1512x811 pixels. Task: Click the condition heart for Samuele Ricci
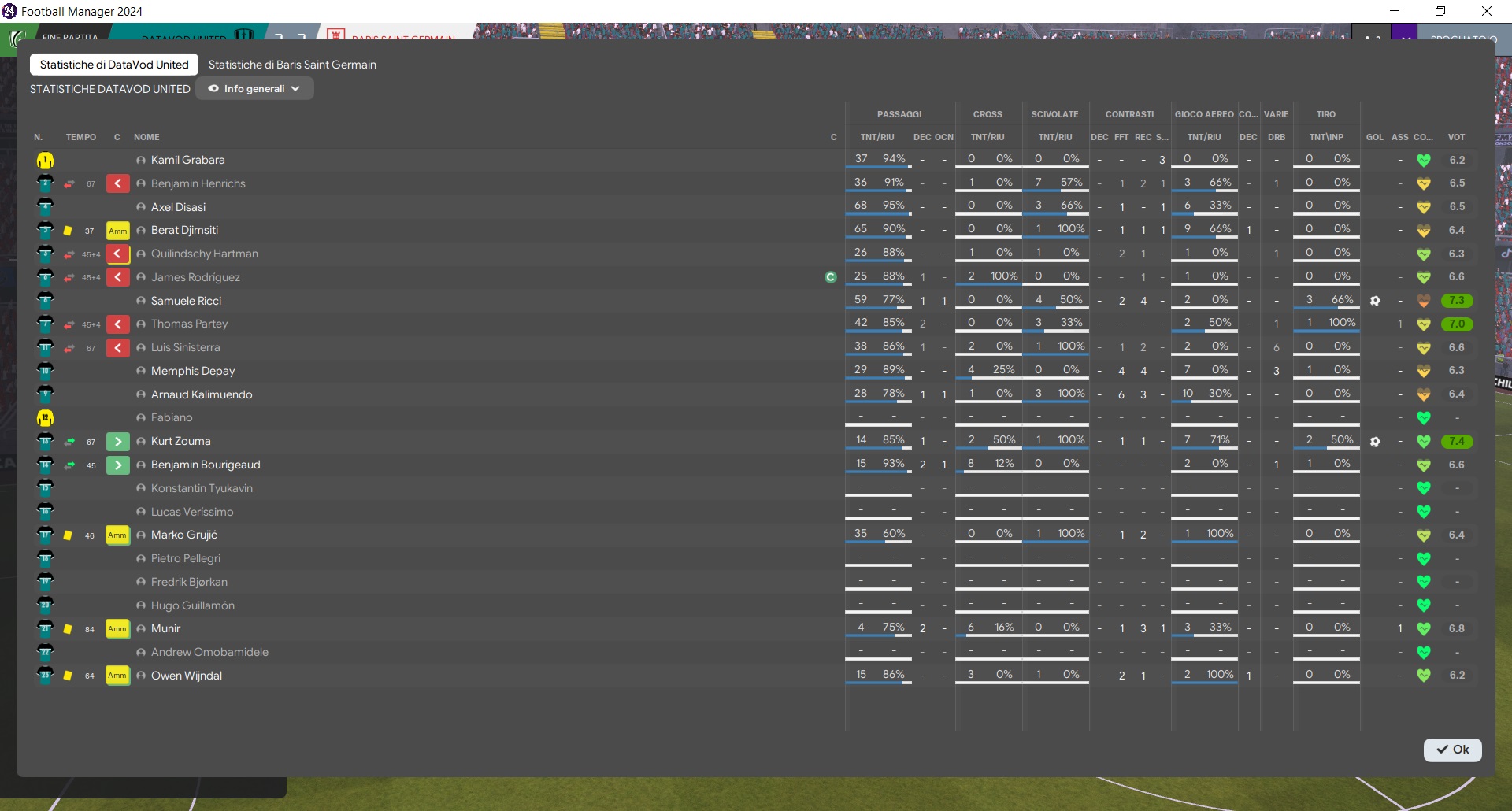coord(1424,301)
